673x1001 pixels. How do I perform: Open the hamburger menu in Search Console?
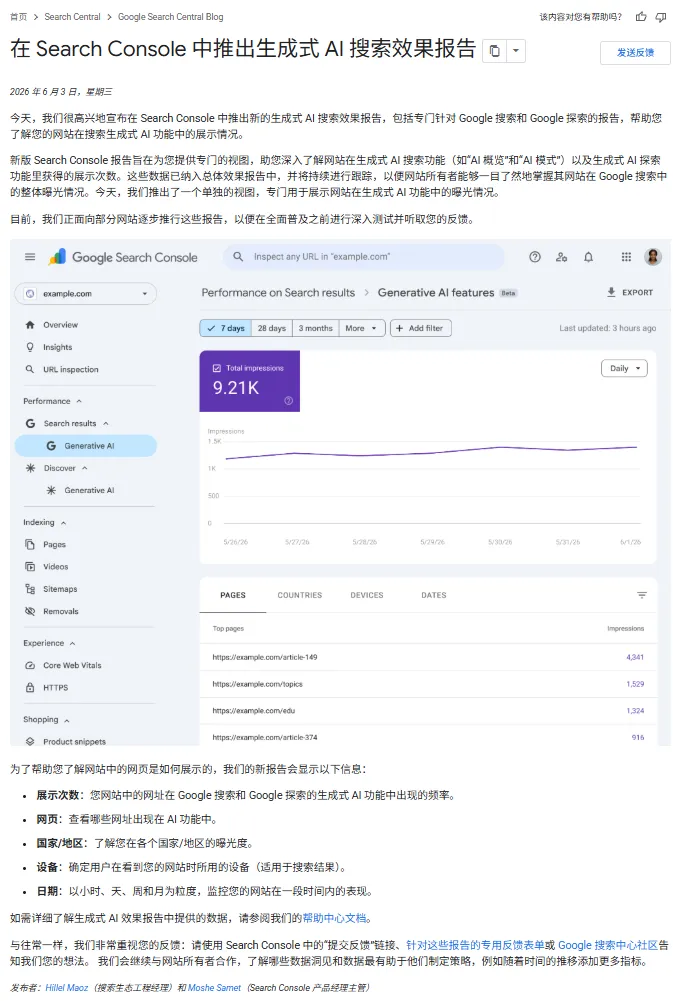[30, 257]
